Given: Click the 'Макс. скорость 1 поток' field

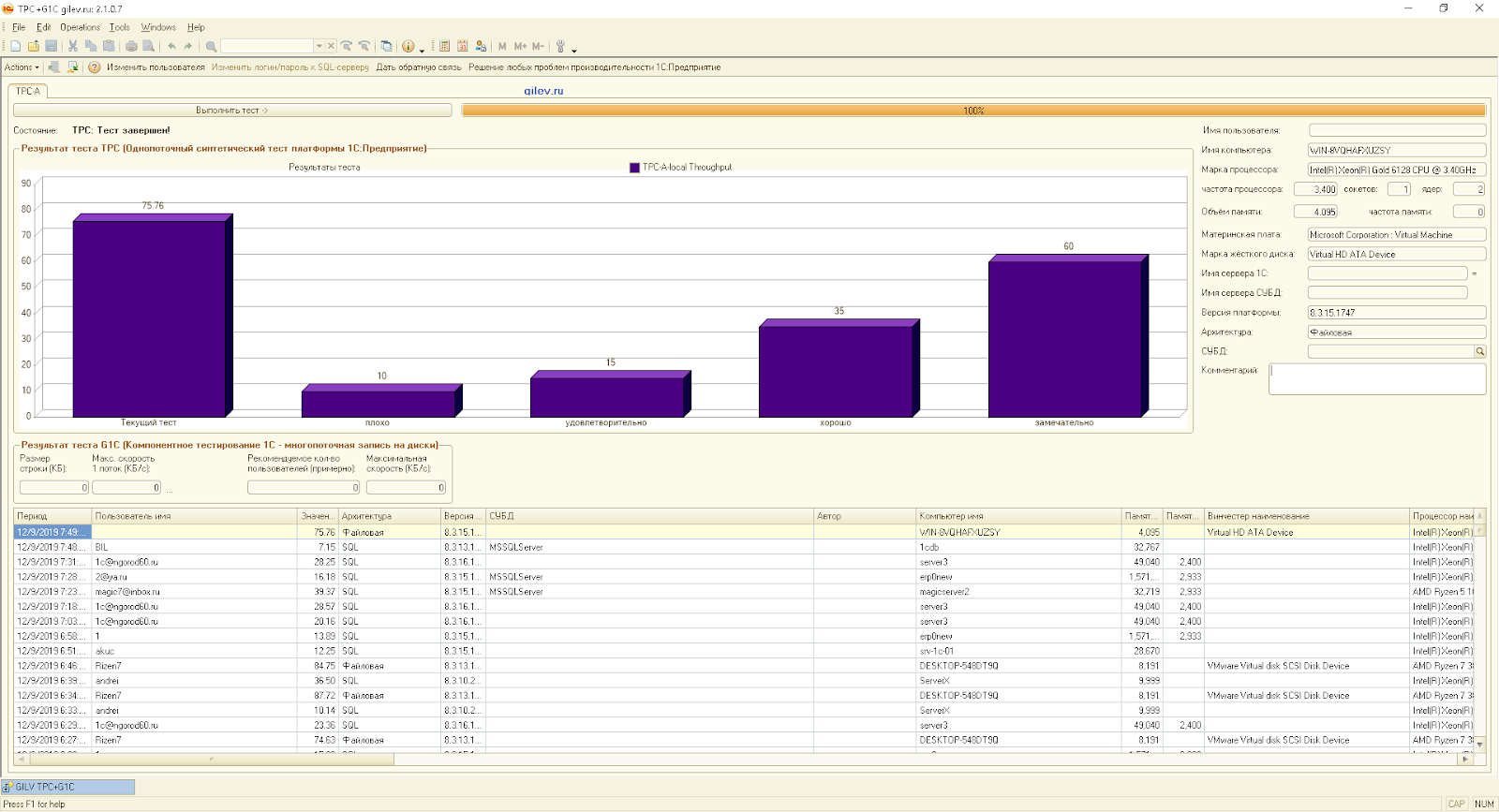Looking at the screenshot, I should pos(126,488).
